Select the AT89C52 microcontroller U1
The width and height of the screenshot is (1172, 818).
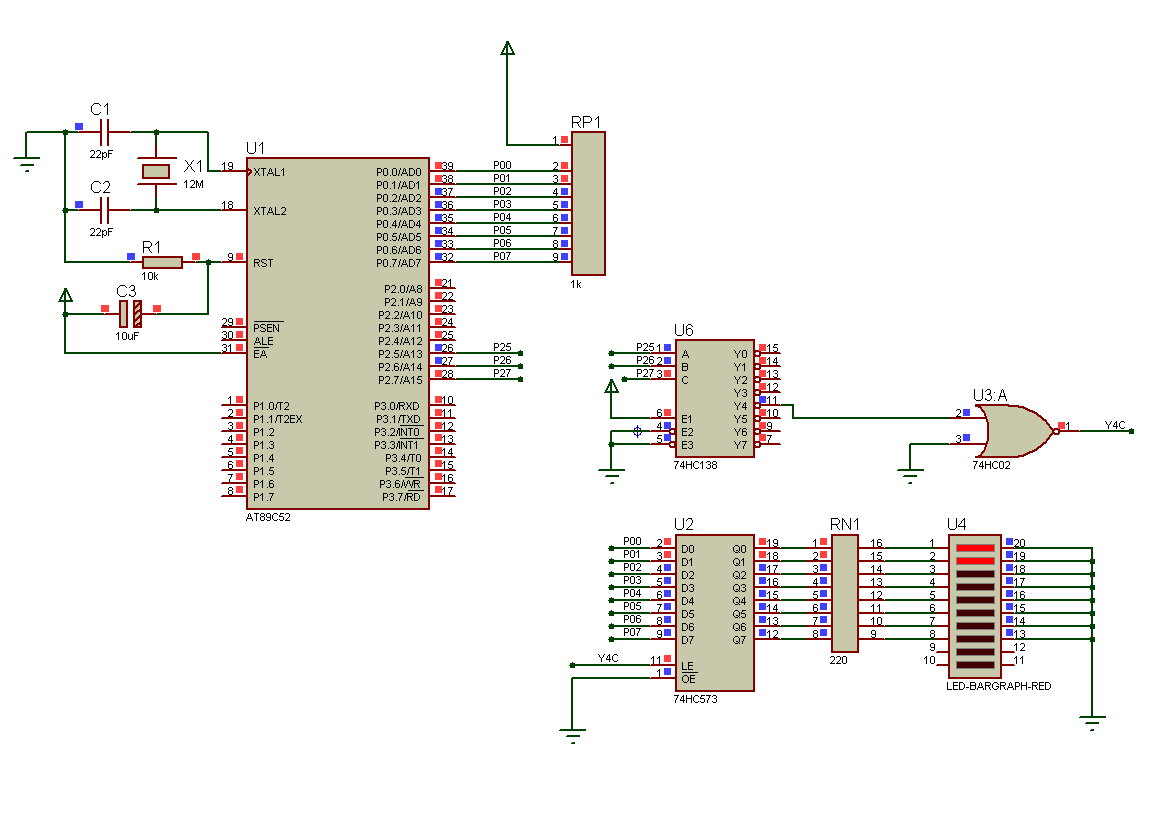338,333
